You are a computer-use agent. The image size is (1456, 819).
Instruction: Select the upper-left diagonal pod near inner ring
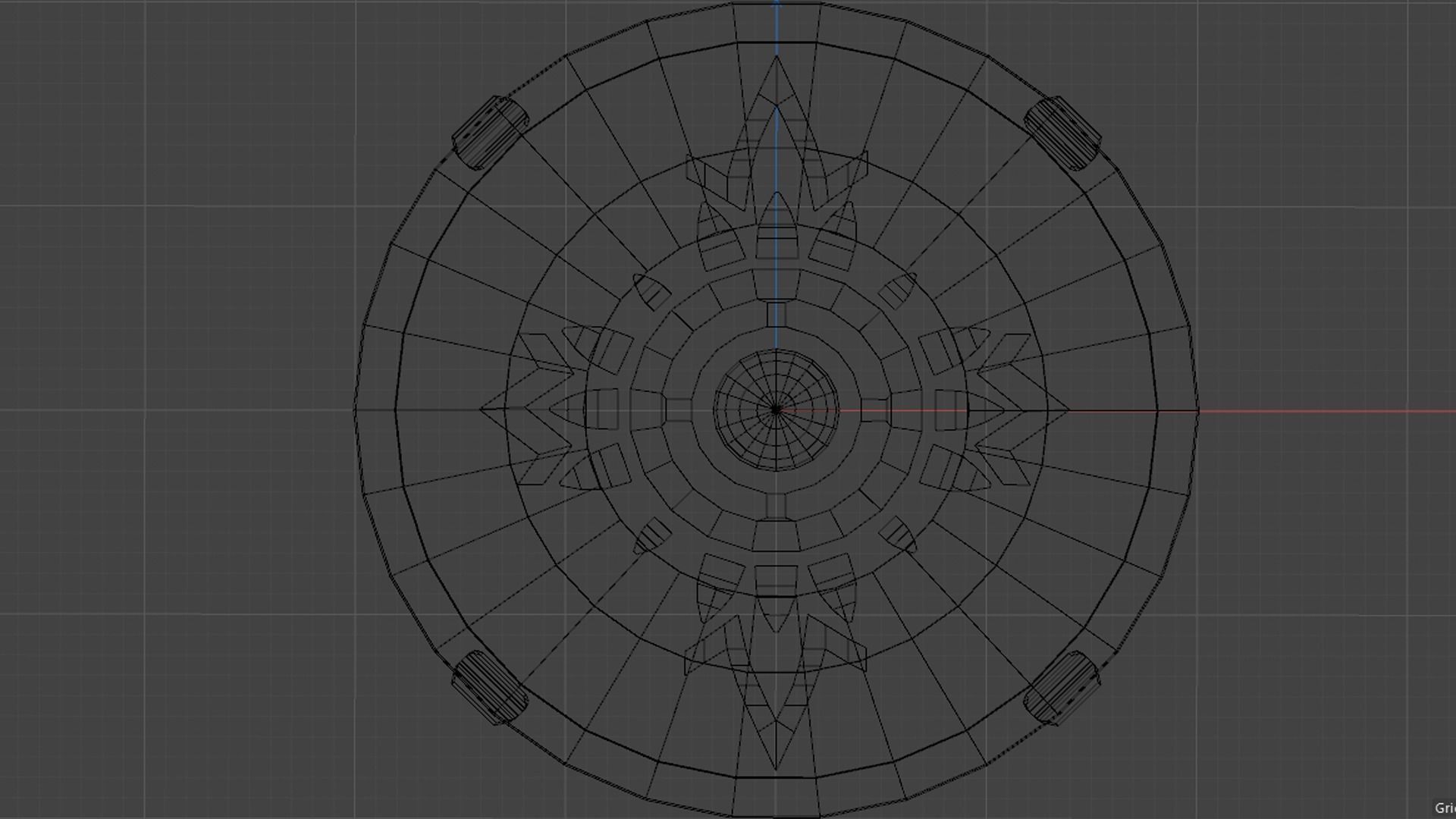651,292
